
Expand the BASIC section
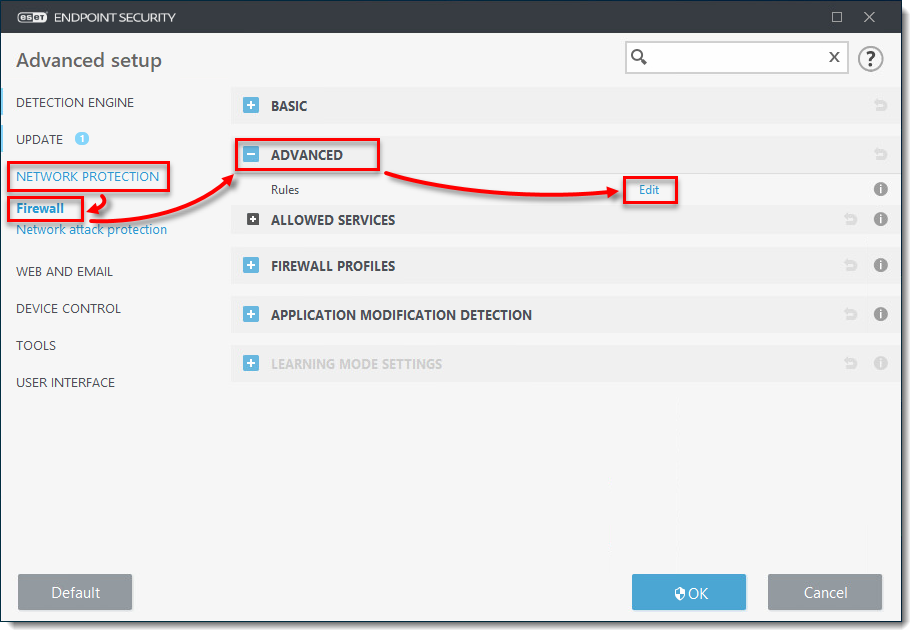coord(251,105)
